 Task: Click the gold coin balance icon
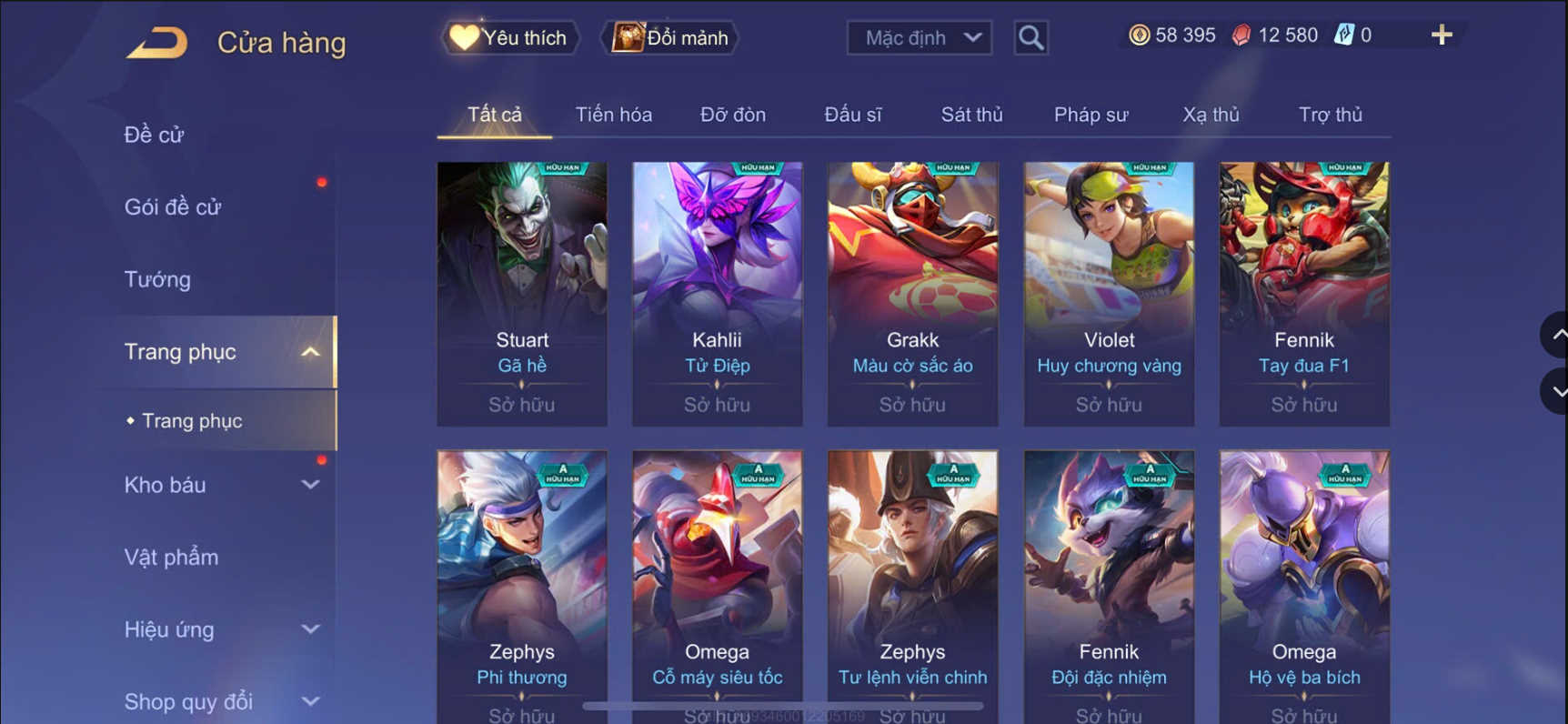coord(1139,35)
